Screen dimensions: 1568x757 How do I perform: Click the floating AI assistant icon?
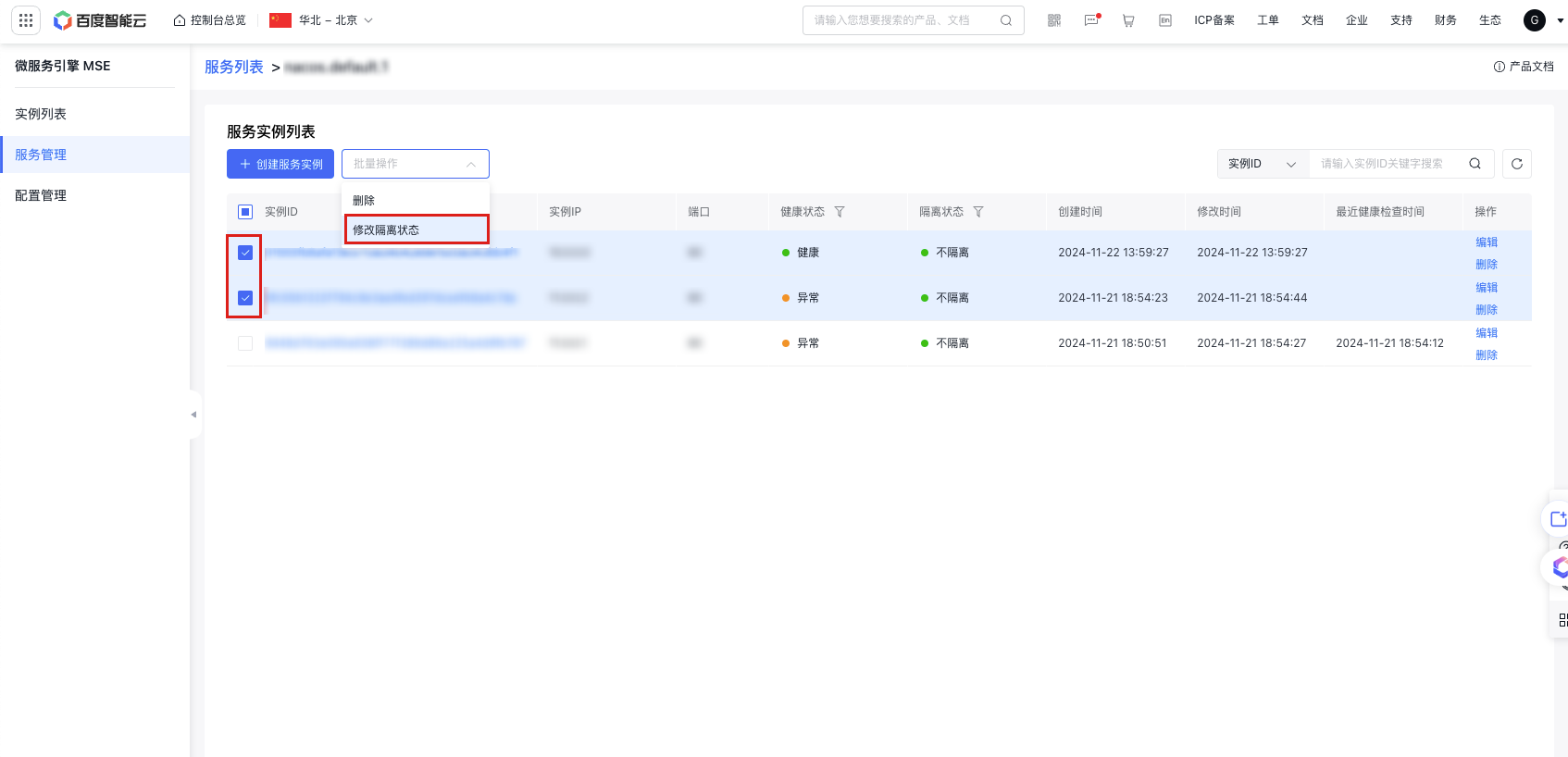[1560, 566]
